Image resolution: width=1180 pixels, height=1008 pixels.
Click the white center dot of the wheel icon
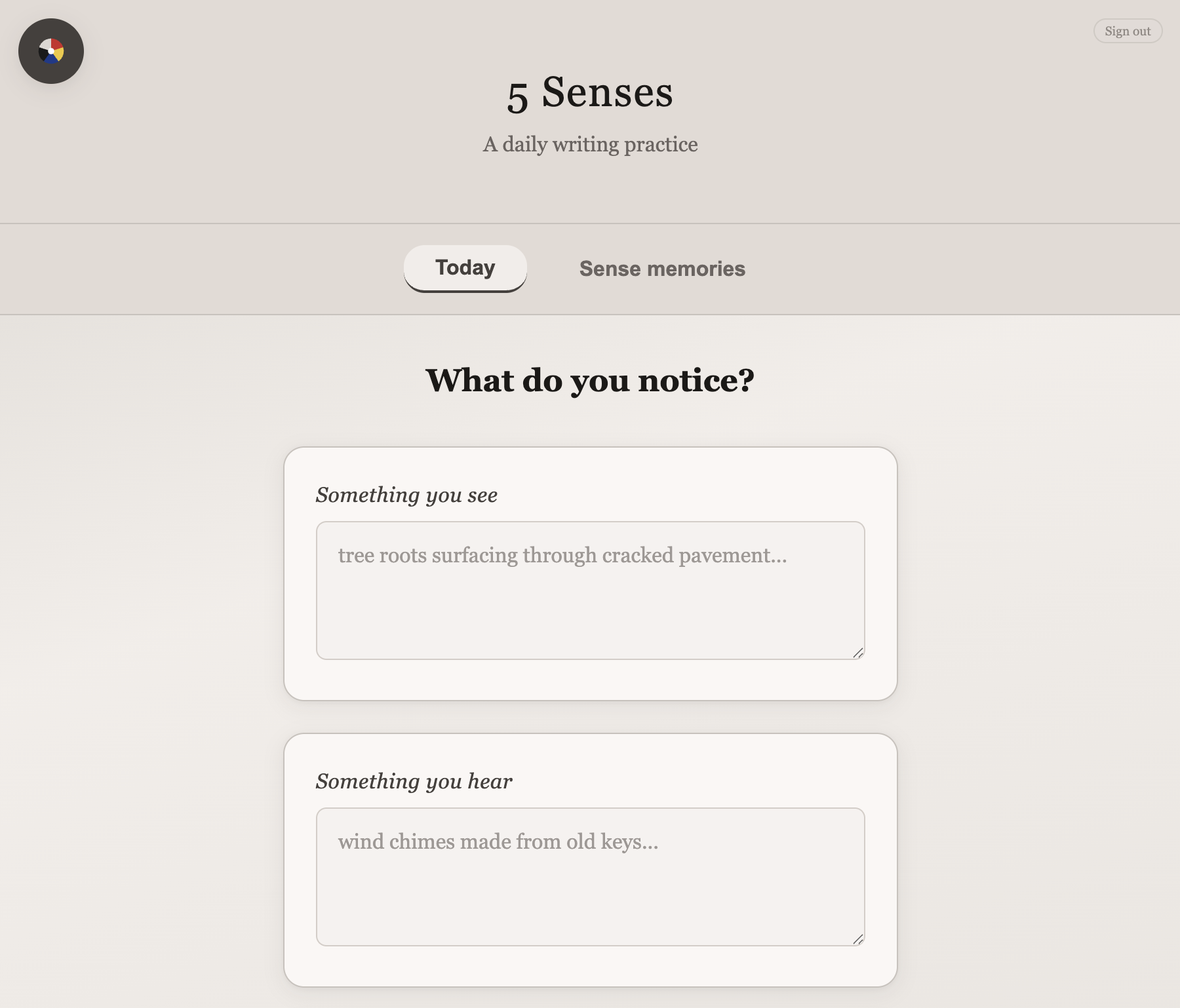pyautogui.click(x=51, y=51)
